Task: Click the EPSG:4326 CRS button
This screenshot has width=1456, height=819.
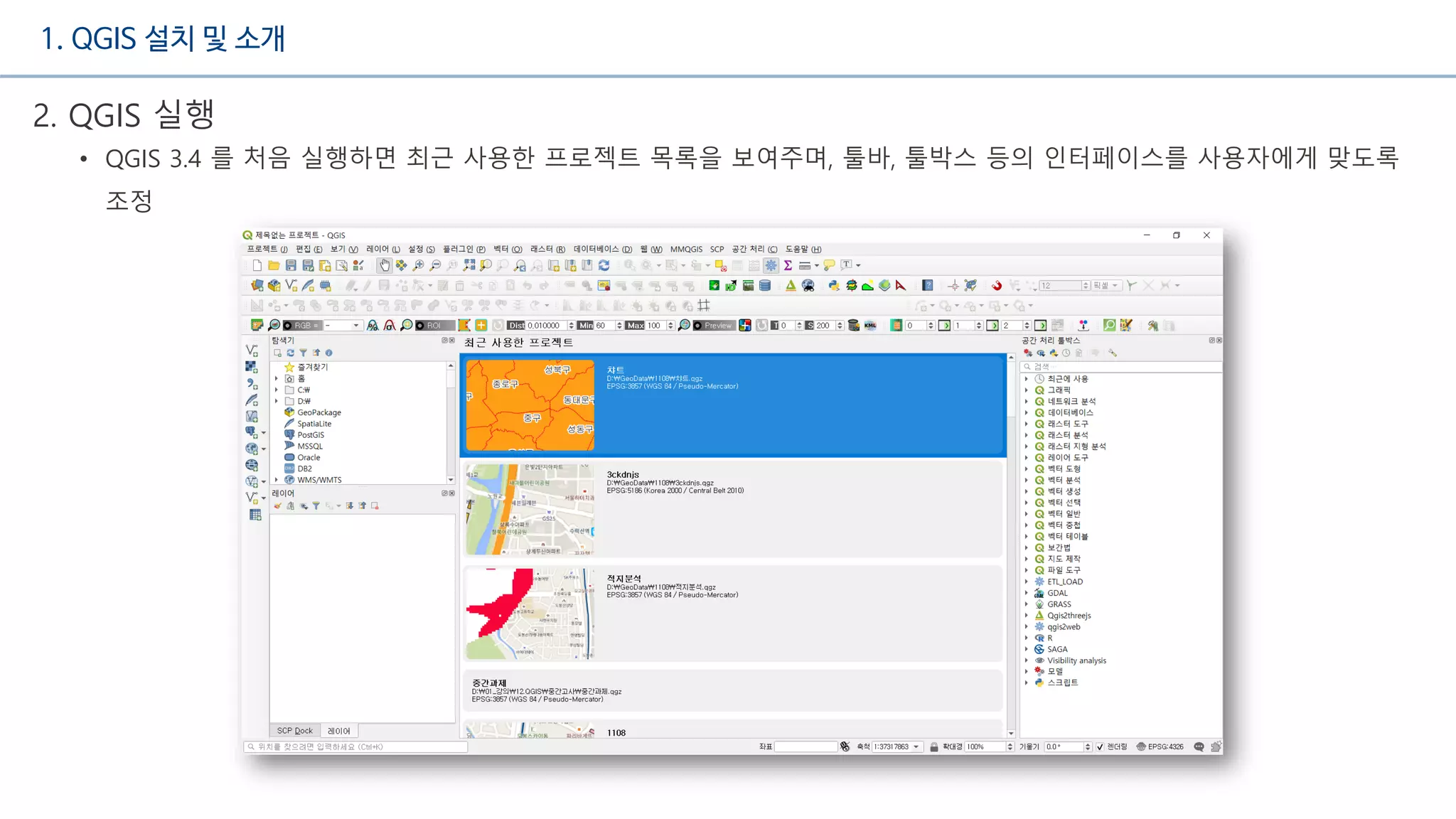Action: (x=1160, y=747)
